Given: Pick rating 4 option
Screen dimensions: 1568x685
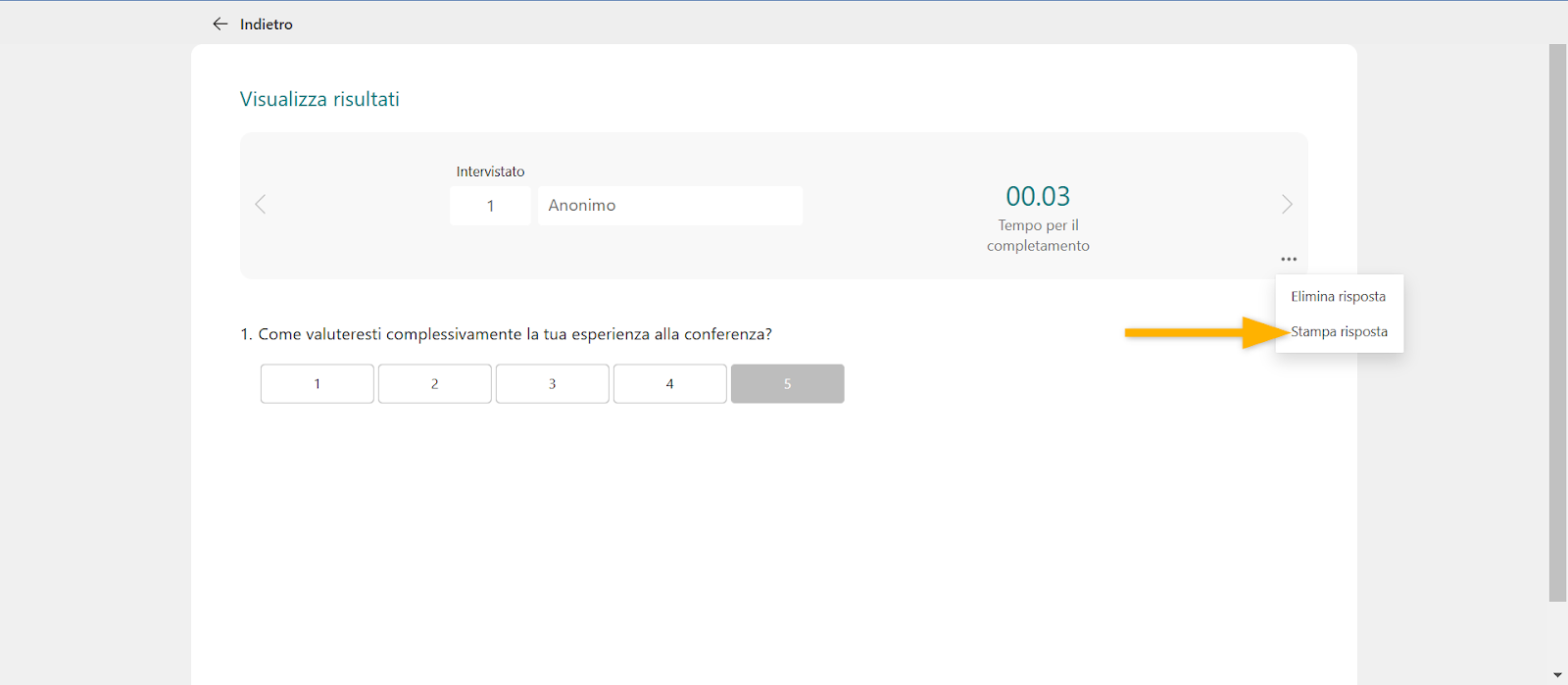Looking at the screenshot, I should tap(670, 384).
